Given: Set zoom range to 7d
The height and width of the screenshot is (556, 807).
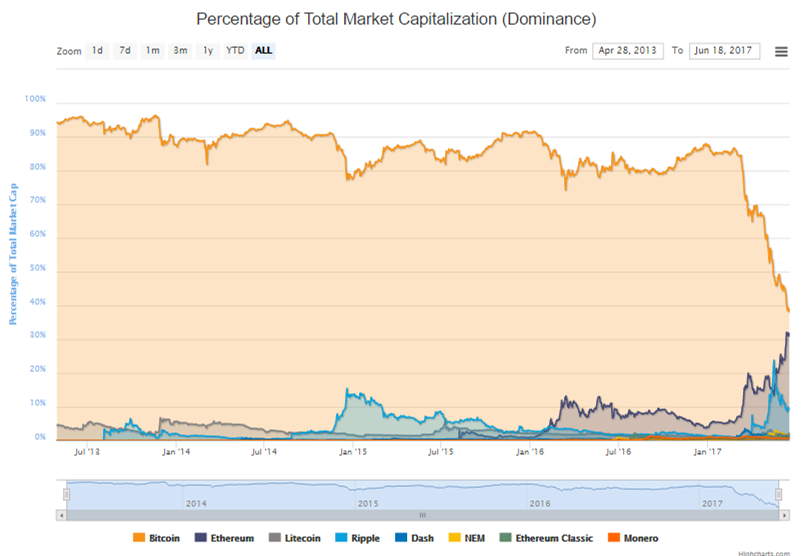Looking at the screenshot, I should click(x=125, y=50).
